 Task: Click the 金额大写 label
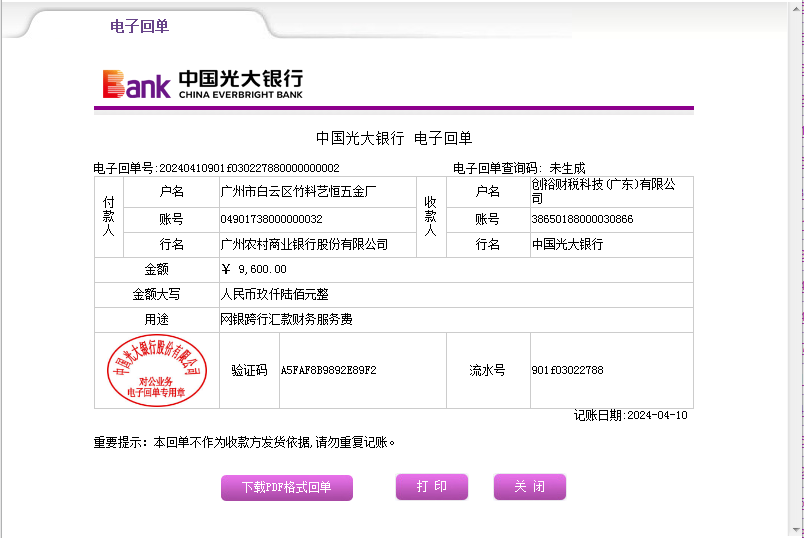pos(156,294)
